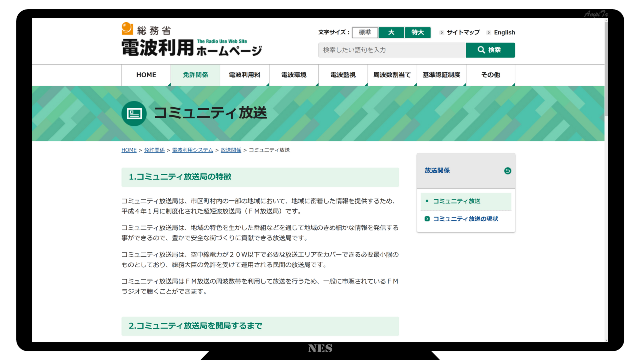Follow the 放送関係 breadcrumb link
The image size is (640, 360).
pos(231,150)
